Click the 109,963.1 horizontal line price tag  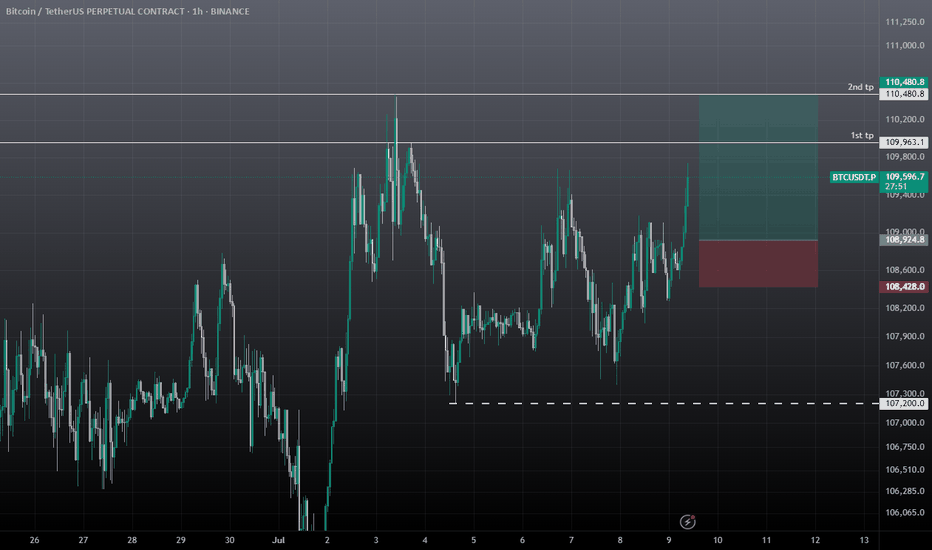(x=903, y=142)
